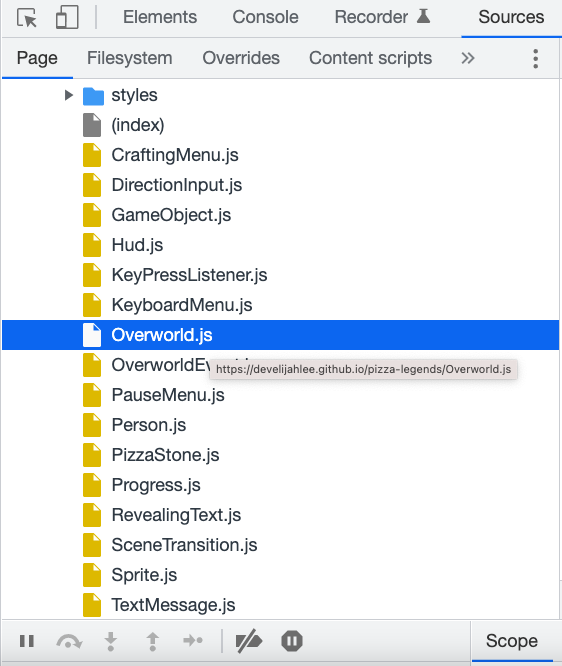Viewport: 562px width, 666px height.
Task: Step over next function call
Action: pos(69,641)
